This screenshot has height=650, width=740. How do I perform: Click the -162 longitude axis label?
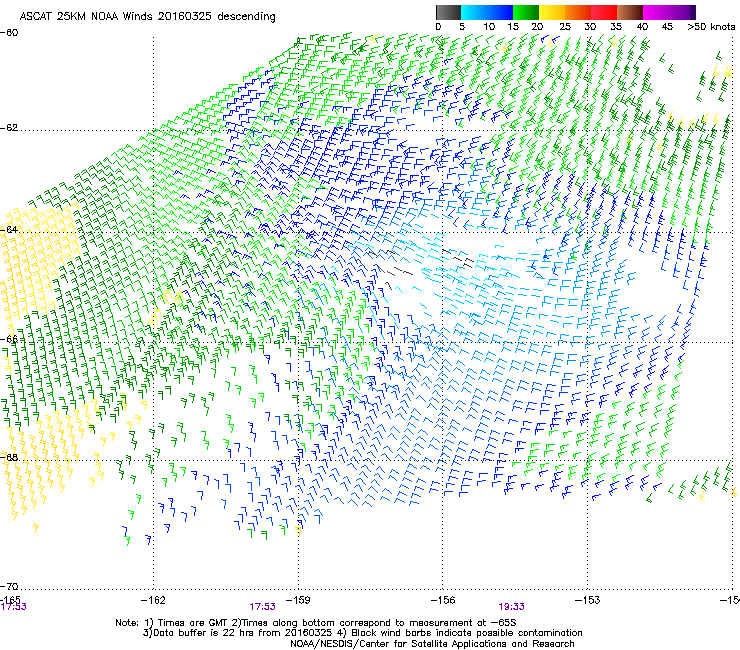pos(153,600)
